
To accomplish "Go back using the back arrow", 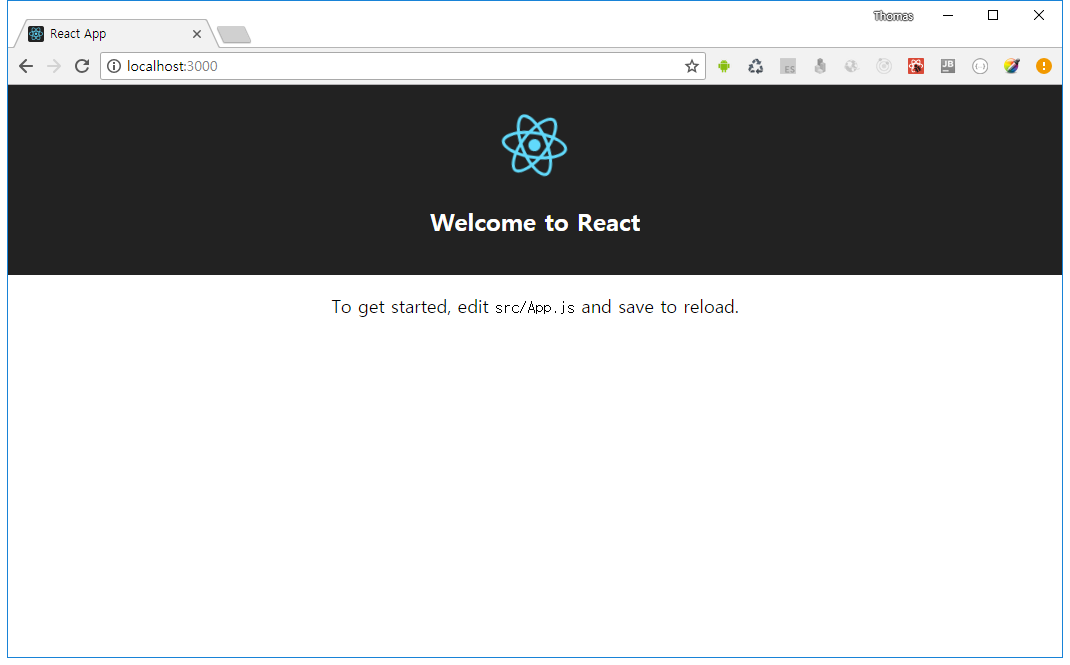I will [26, 66].
